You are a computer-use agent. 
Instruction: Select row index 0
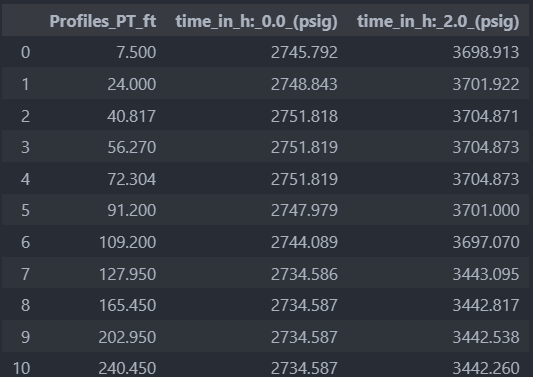tap(25, 52)
